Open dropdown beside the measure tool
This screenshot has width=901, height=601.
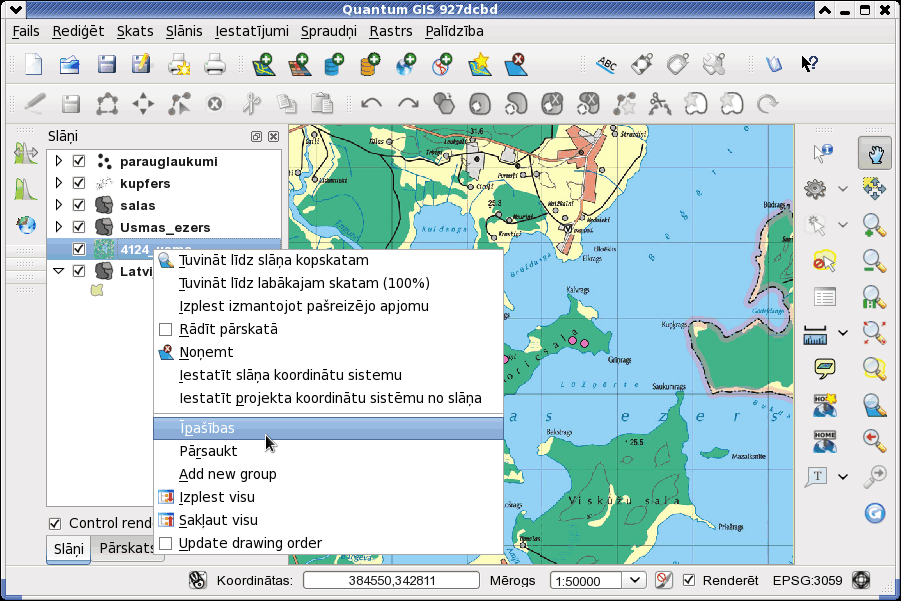click(x=842, y=333)
